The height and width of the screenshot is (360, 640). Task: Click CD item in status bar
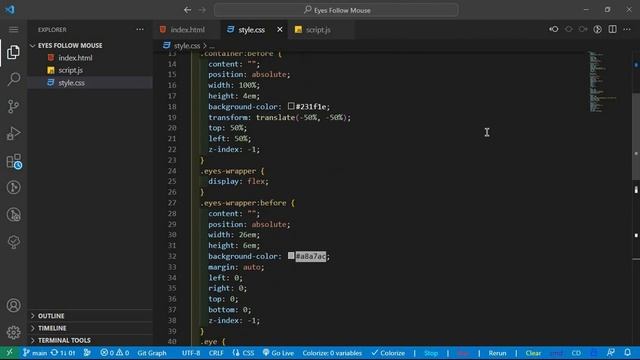[576, 353]
